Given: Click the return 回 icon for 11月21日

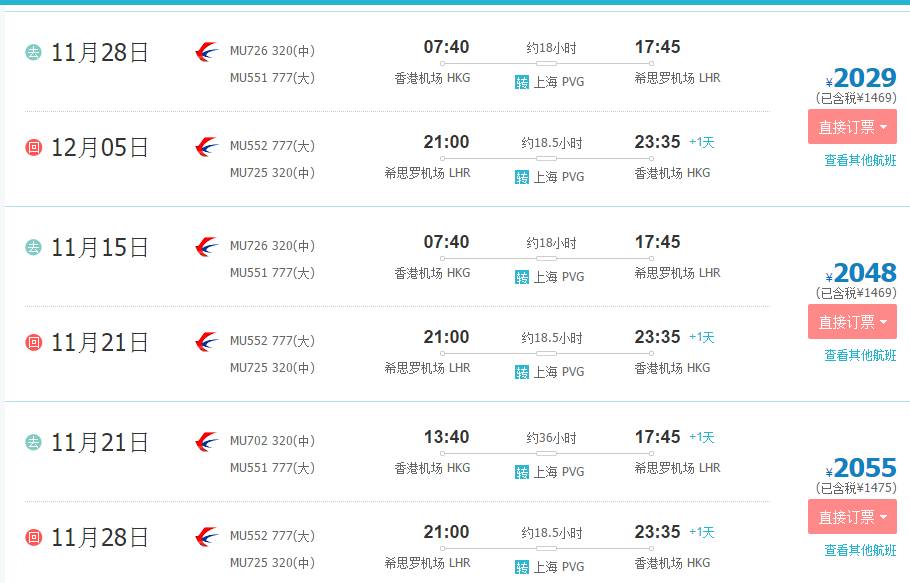Looking at the screenshot, I should (33, 343).
